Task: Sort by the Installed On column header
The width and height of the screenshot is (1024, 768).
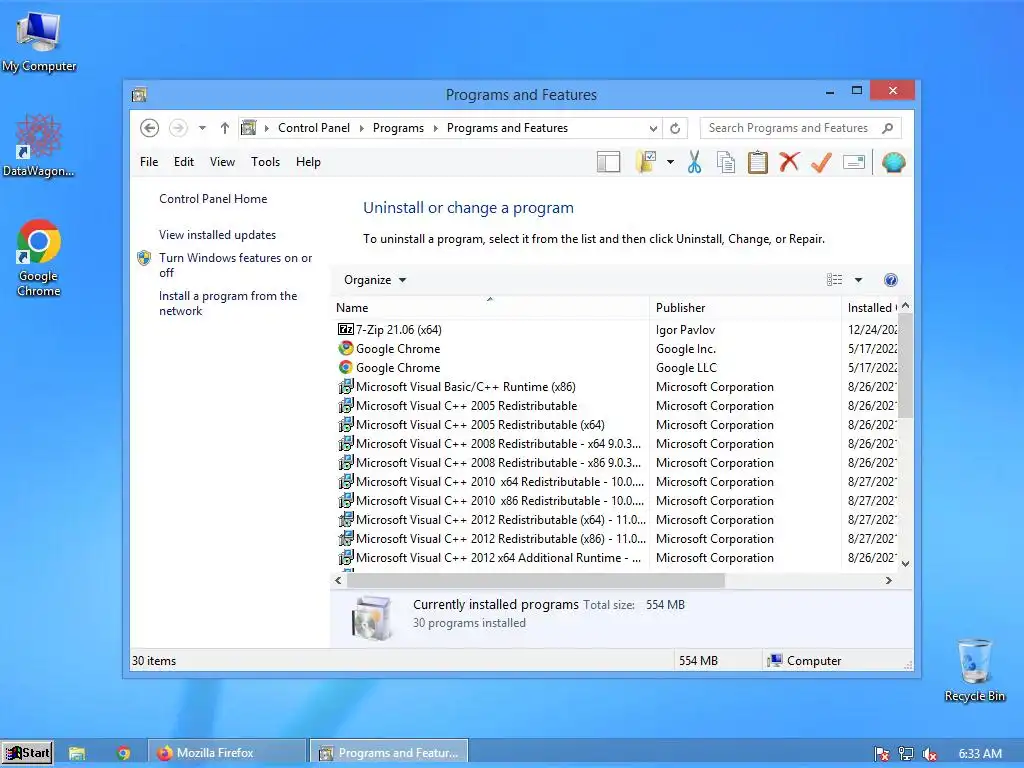Action: click(x=871, y=308)
